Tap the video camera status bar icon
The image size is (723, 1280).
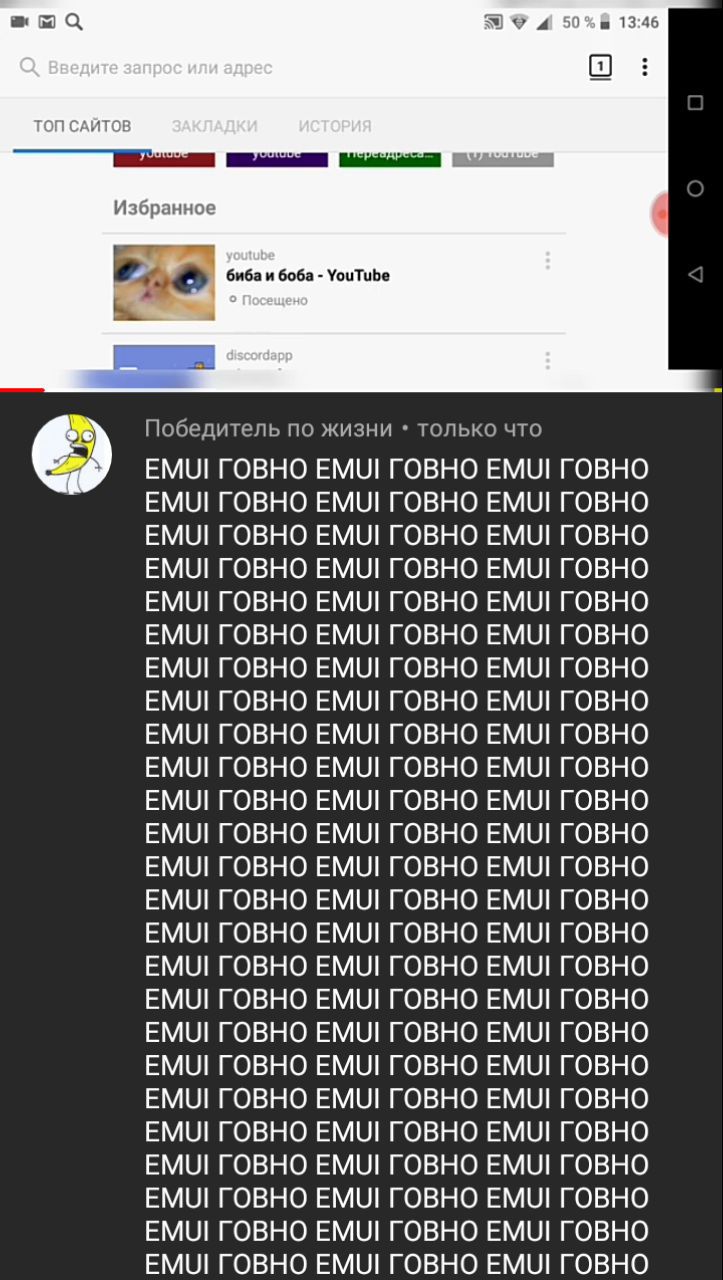tap(19, 22)
